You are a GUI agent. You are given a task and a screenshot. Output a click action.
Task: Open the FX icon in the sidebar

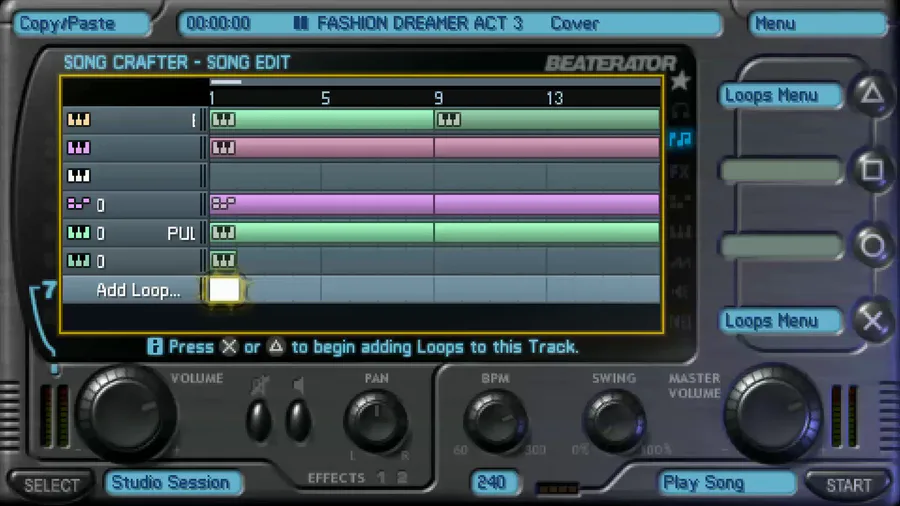click(x=680, y=171)
